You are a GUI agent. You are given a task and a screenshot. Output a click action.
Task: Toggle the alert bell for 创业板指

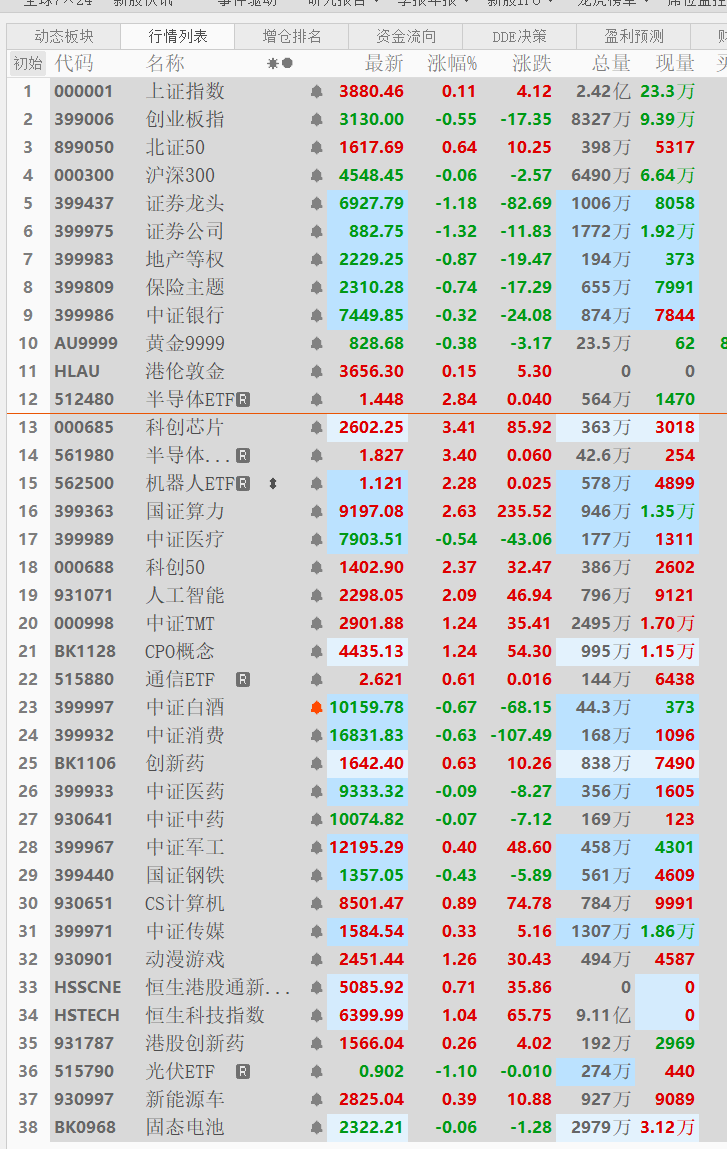(317, 120)
